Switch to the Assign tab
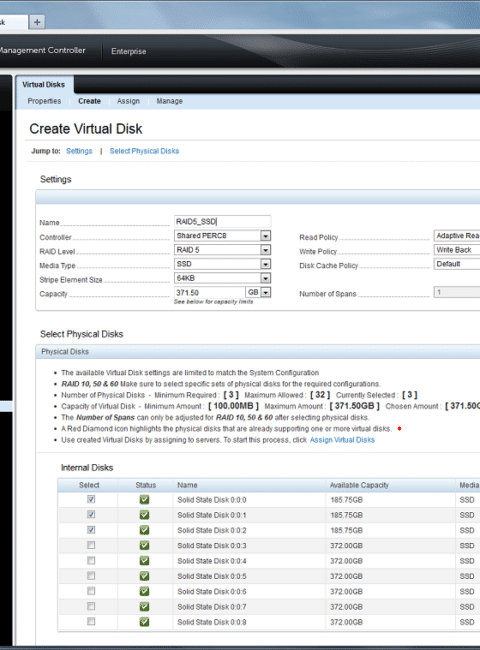 point(128,101)
